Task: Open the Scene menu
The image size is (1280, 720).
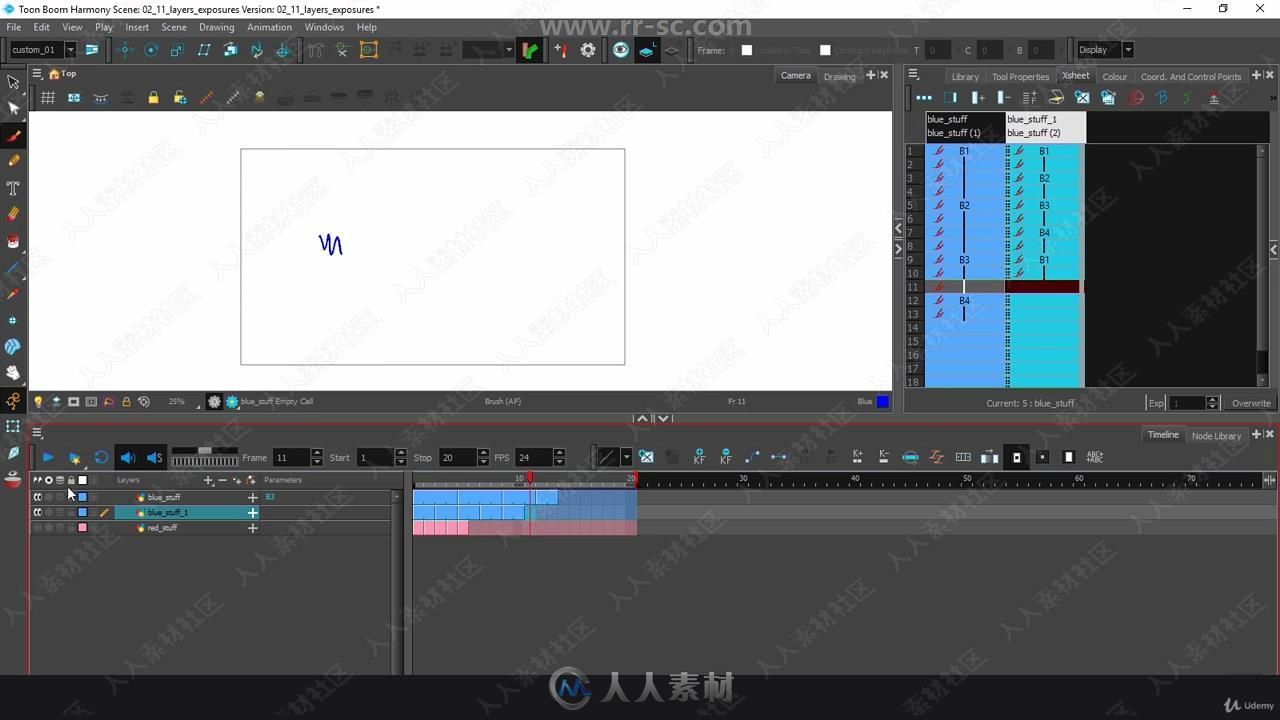Action: tap(174, 27)
